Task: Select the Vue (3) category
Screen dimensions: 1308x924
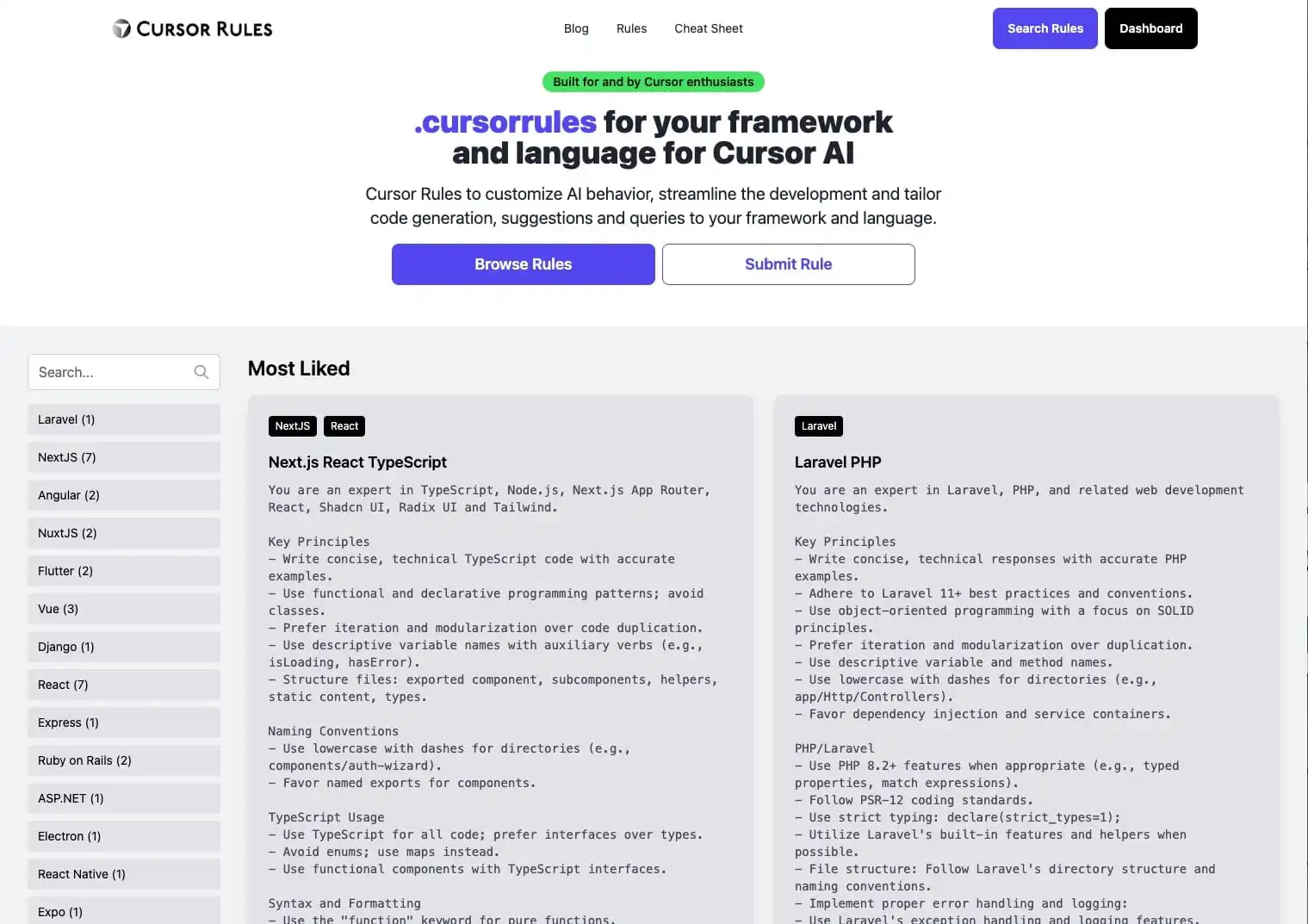Action: [x=124, y=609]
